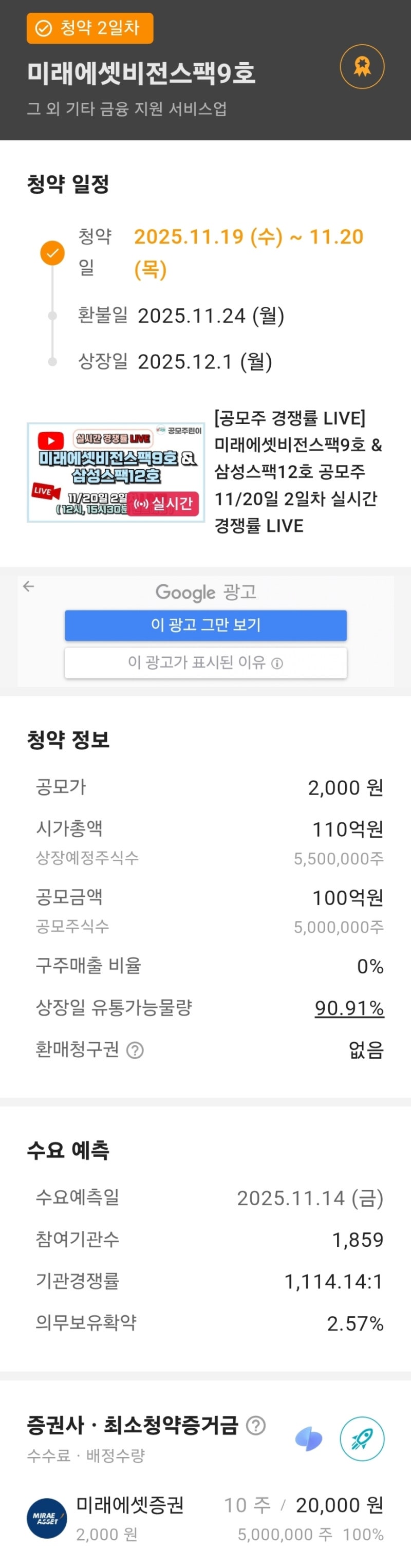Screen dimensions: 411x1568
Task: Click 이 광고 그만 보기 button
Action: click(x=206, y=625)
